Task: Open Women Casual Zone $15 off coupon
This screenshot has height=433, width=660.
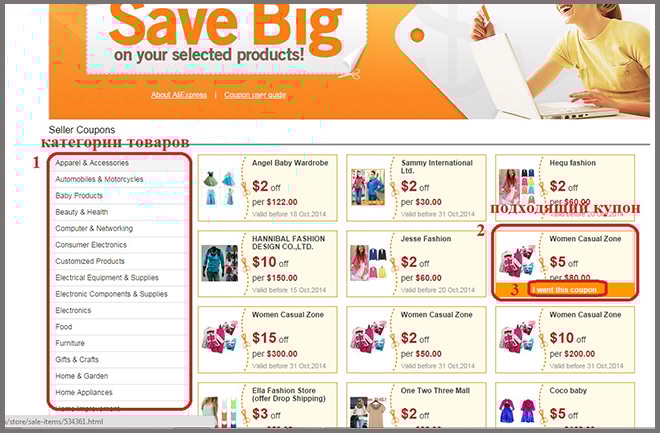Action: point(267,340)
